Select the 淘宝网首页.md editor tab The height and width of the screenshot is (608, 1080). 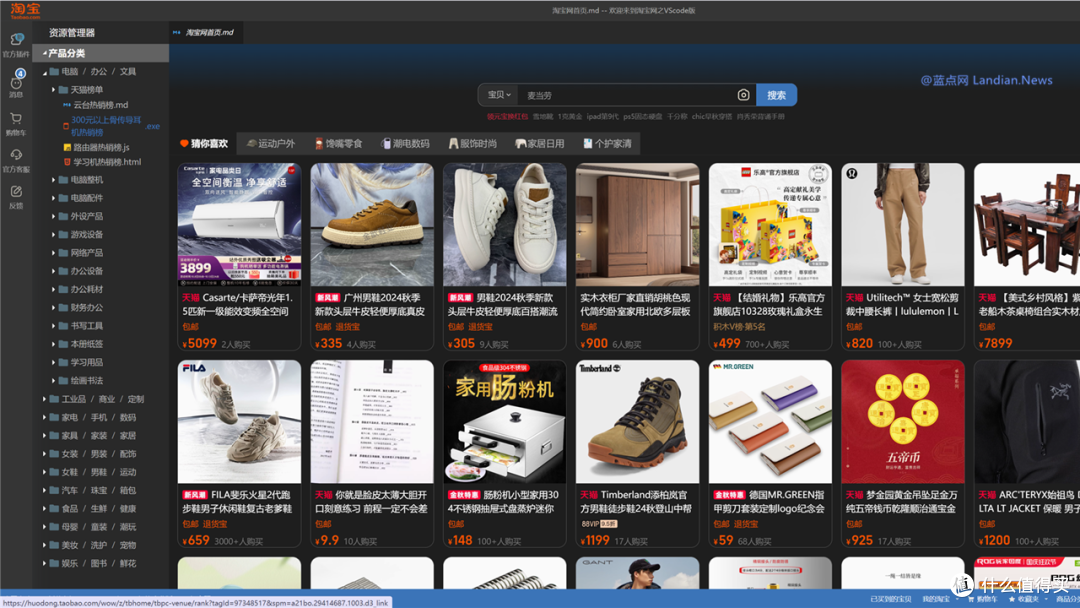click(205, 32)
